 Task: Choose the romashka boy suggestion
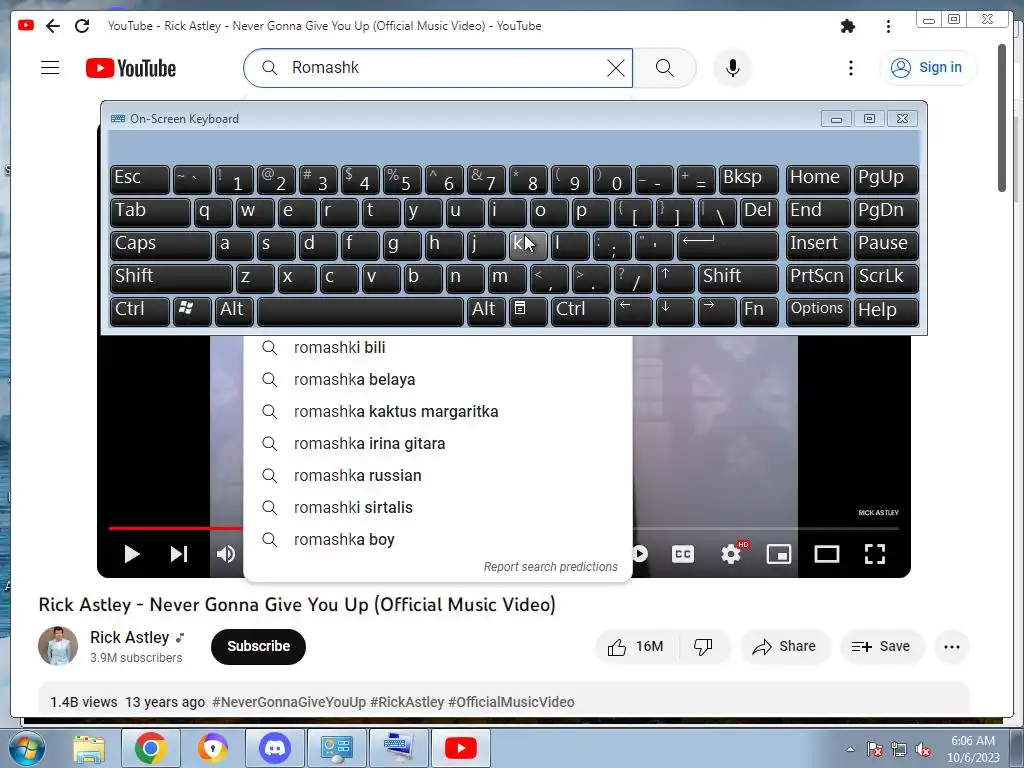(x=438, y=539)
